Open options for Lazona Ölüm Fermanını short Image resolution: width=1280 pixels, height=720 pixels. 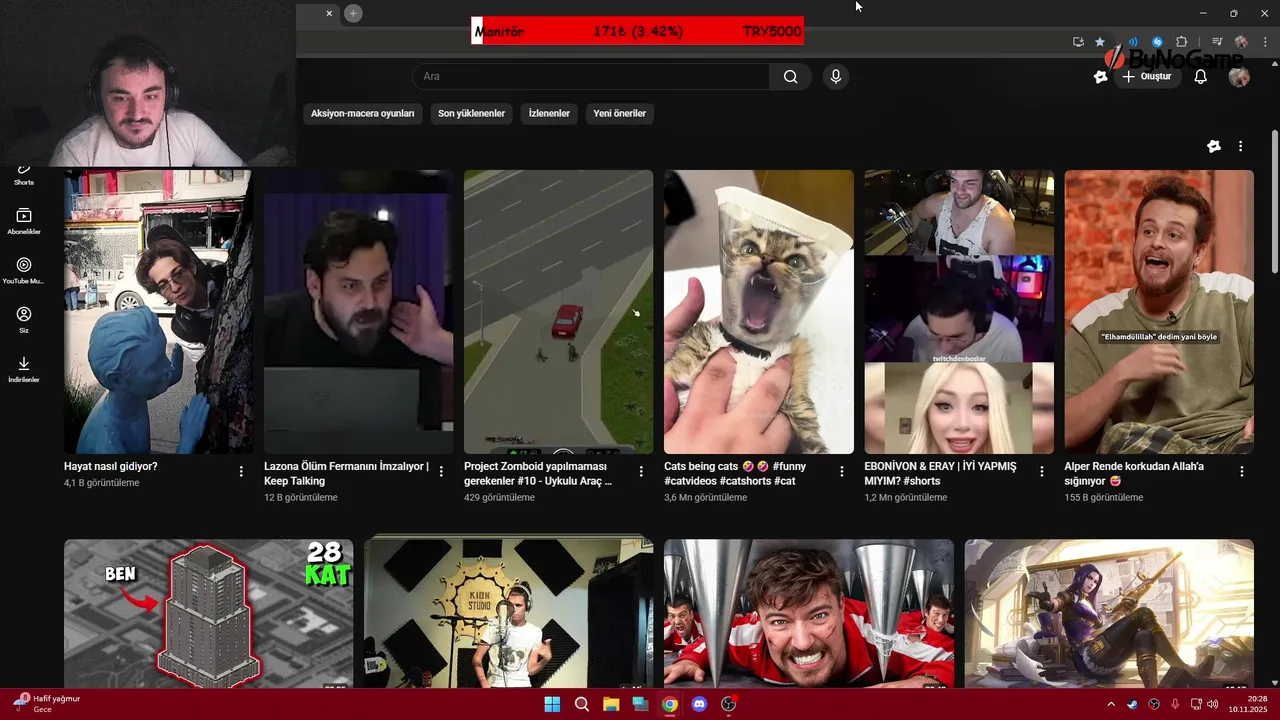(x=441, y=471)
